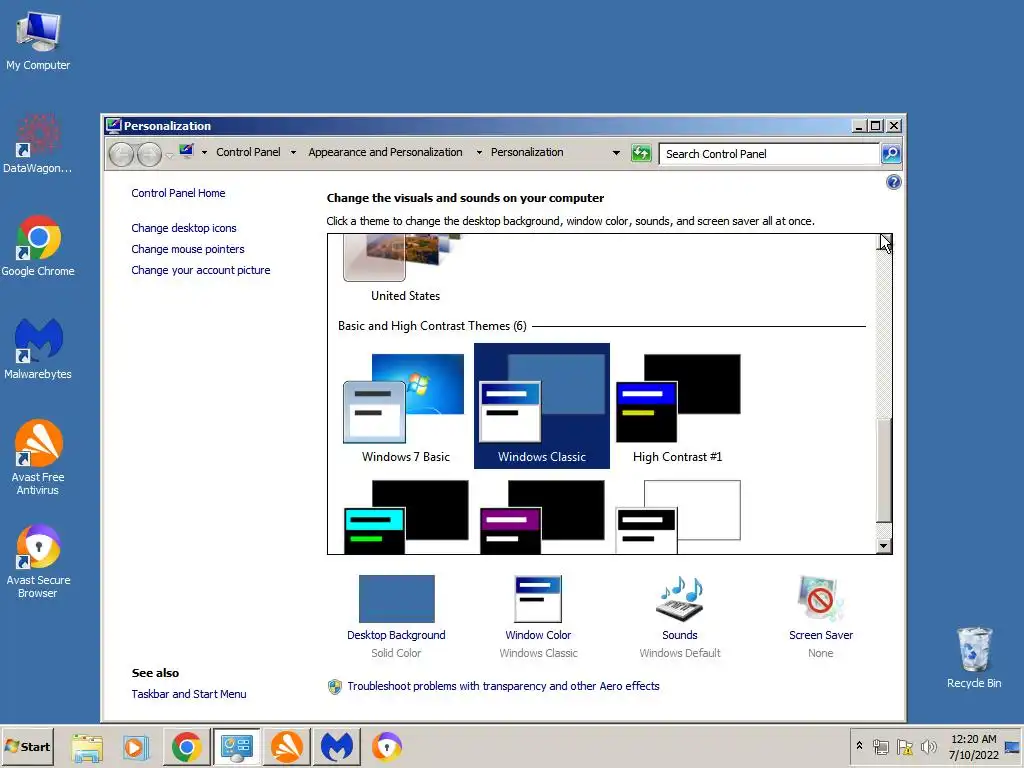The image size is (1024, 768).
Task: Open Help question mark icon
Action: [893, 182]
